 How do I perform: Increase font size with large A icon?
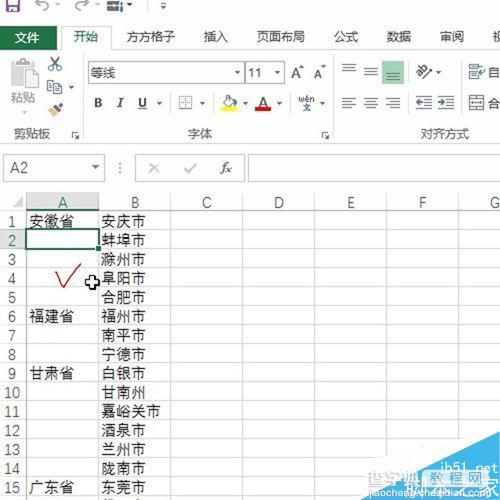click(x=297, y=72)
